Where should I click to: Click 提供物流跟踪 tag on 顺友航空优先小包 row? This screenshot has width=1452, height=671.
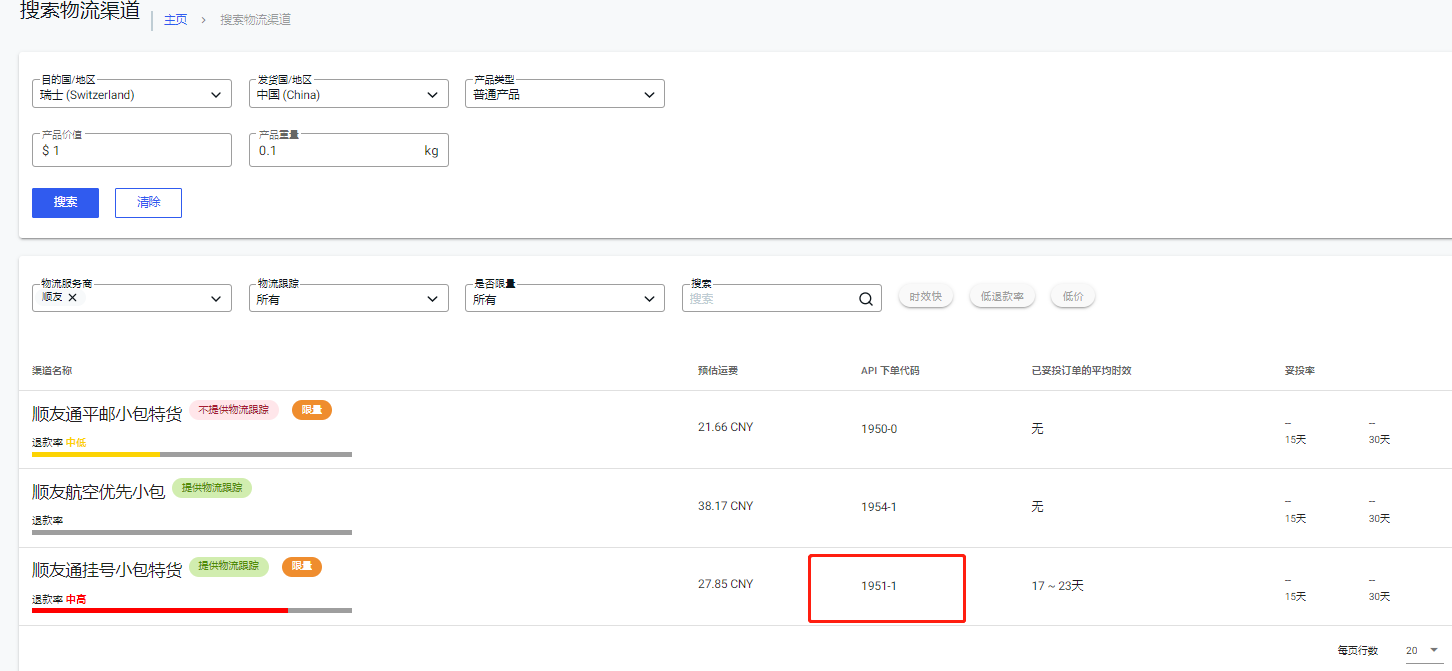pos(212,488)
